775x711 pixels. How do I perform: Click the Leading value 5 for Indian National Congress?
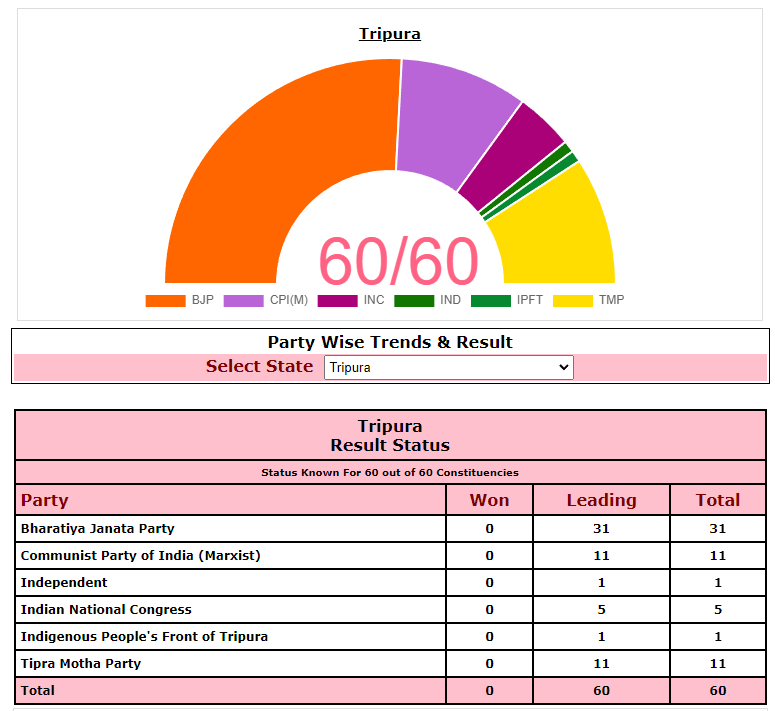pyautogui.click(x=602, y=609)
